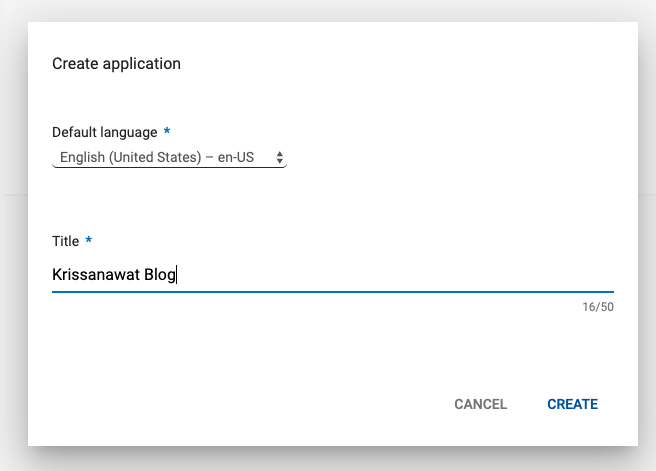The width and height of the screenshot is (656, 471).
Task: Click the 'Default language' field label
Action: [x=104, y=132]
